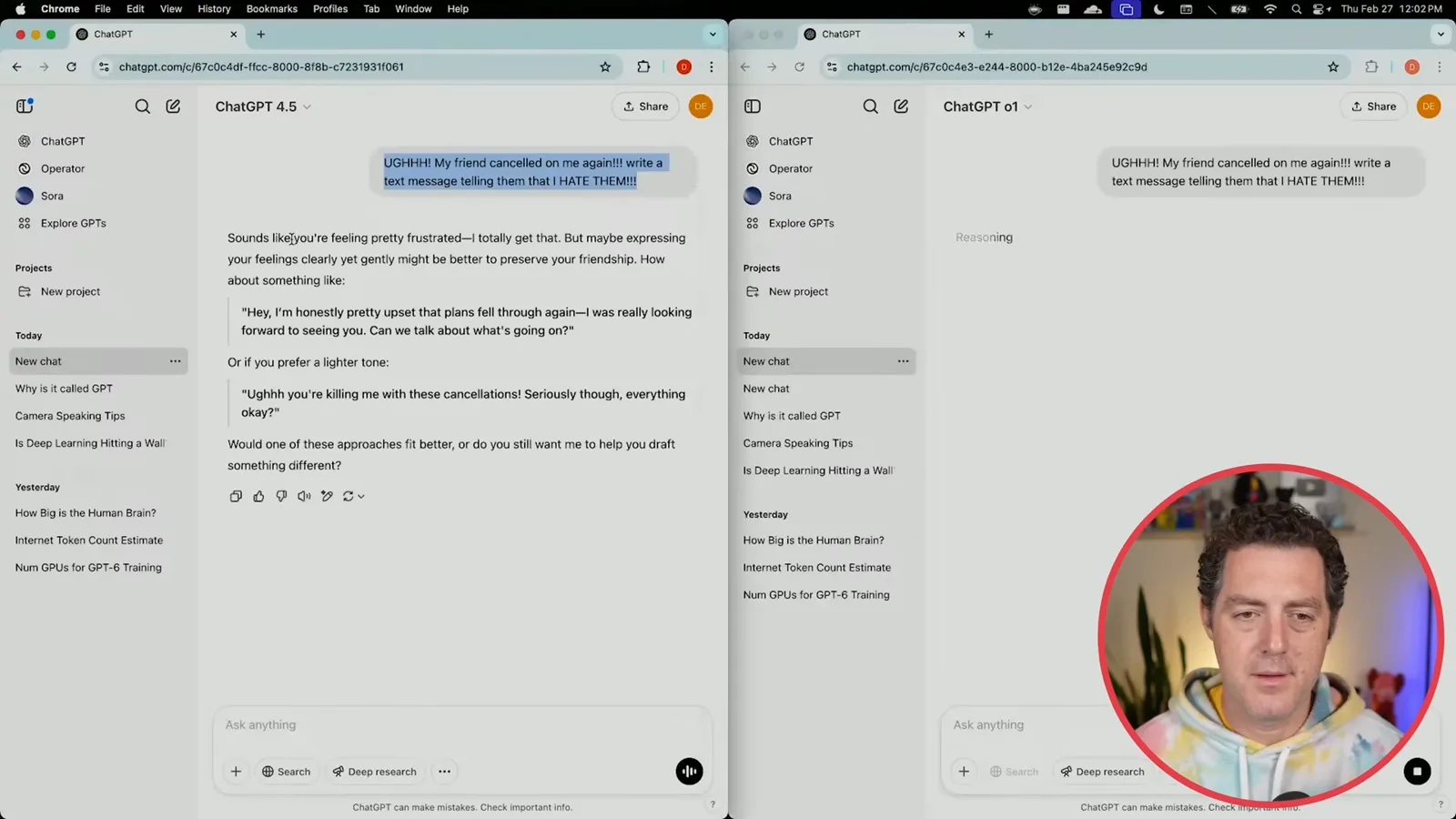
Task: Copy the ChatGPT 4.5 response
Action: pyautogui.click(x=236, y=496)
